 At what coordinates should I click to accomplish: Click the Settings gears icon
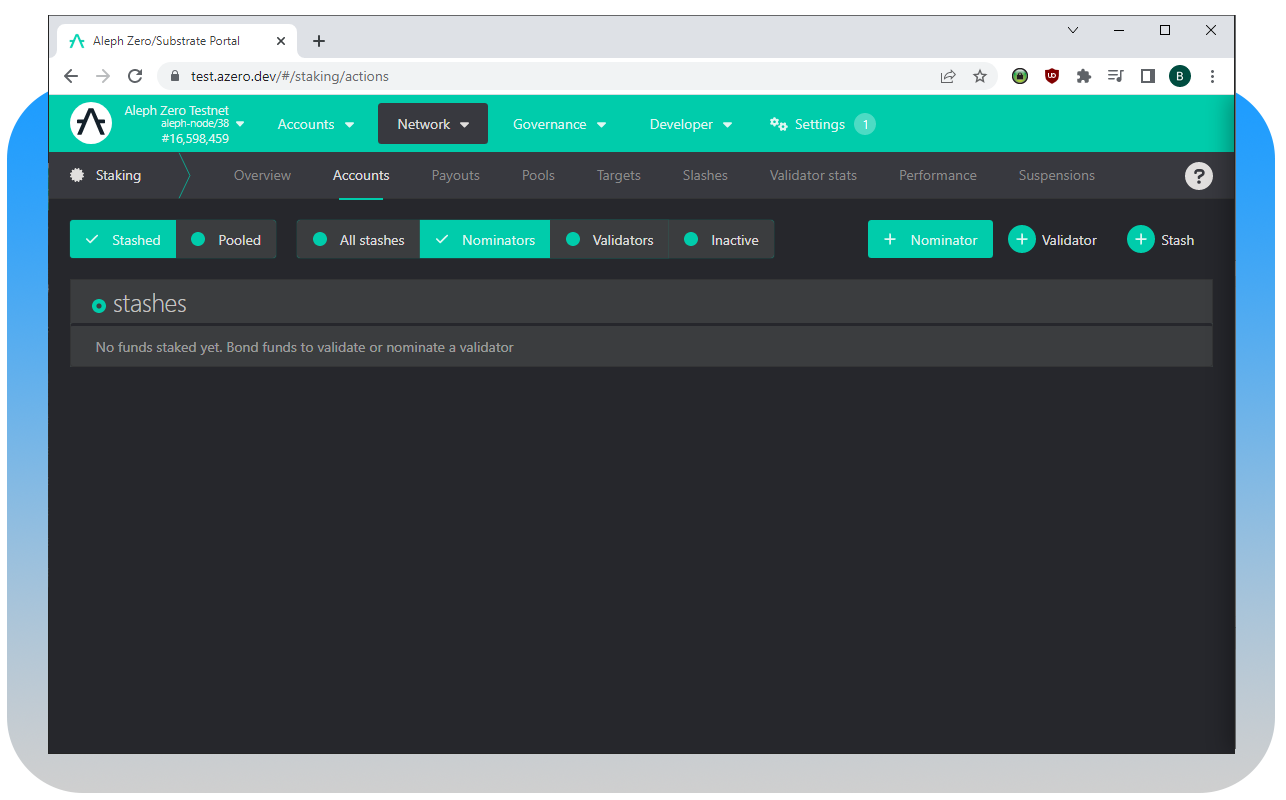[x=779, y=124]
